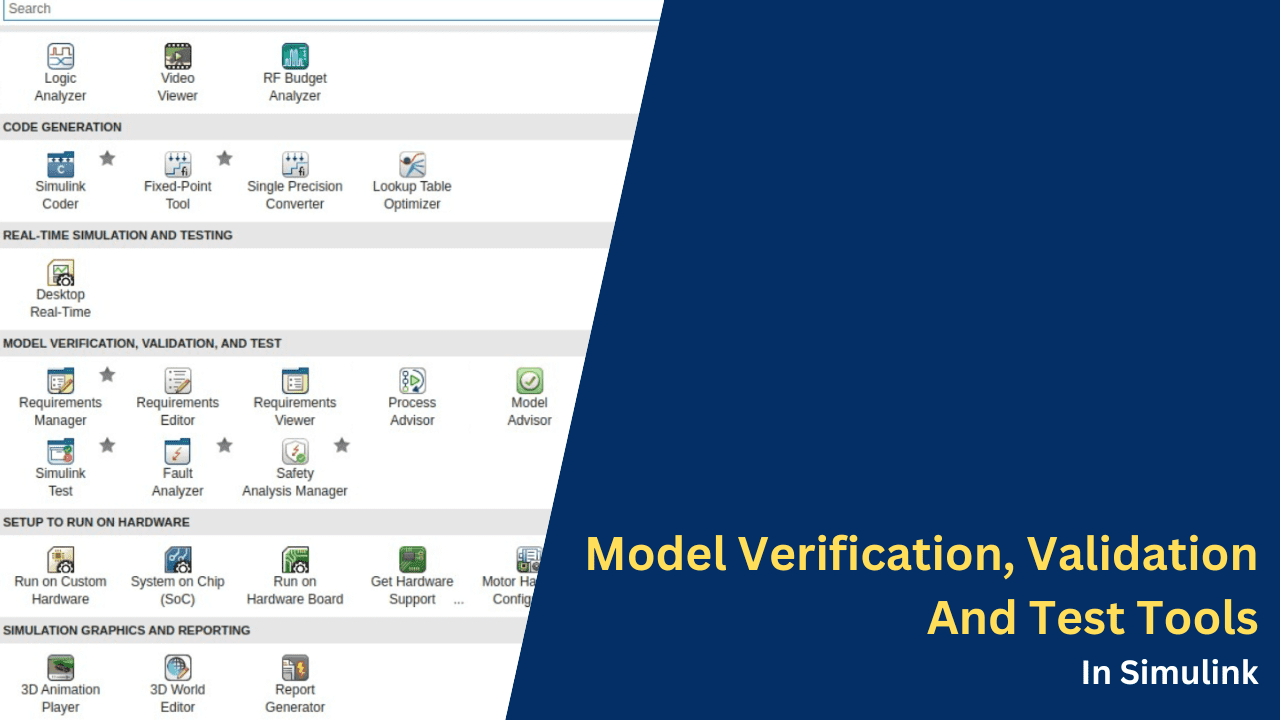Open the Report Generator app
1280x720 pixels.
point(295,684)
